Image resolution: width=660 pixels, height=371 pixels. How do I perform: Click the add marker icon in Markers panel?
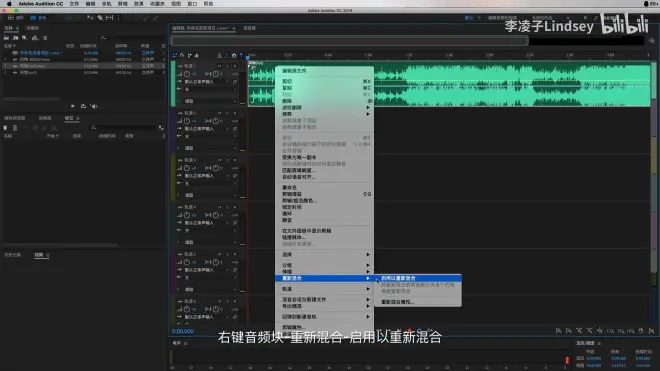[5, 128]
